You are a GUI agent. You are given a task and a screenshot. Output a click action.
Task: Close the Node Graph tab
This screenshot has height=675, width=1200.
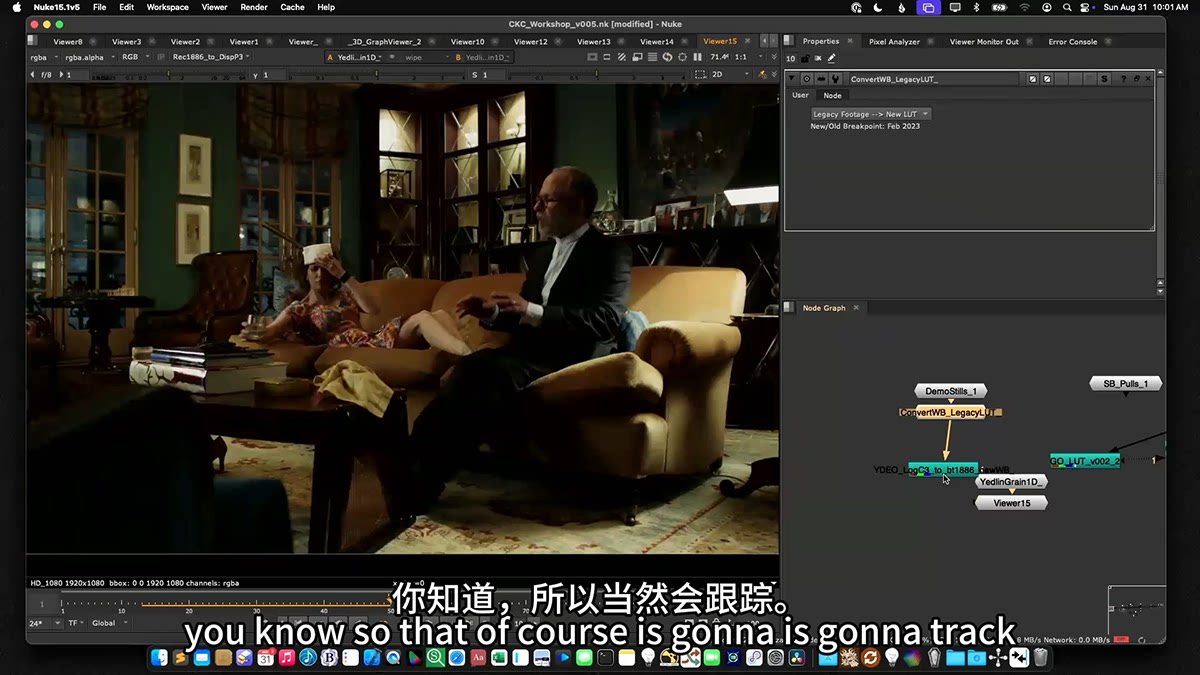856,308
